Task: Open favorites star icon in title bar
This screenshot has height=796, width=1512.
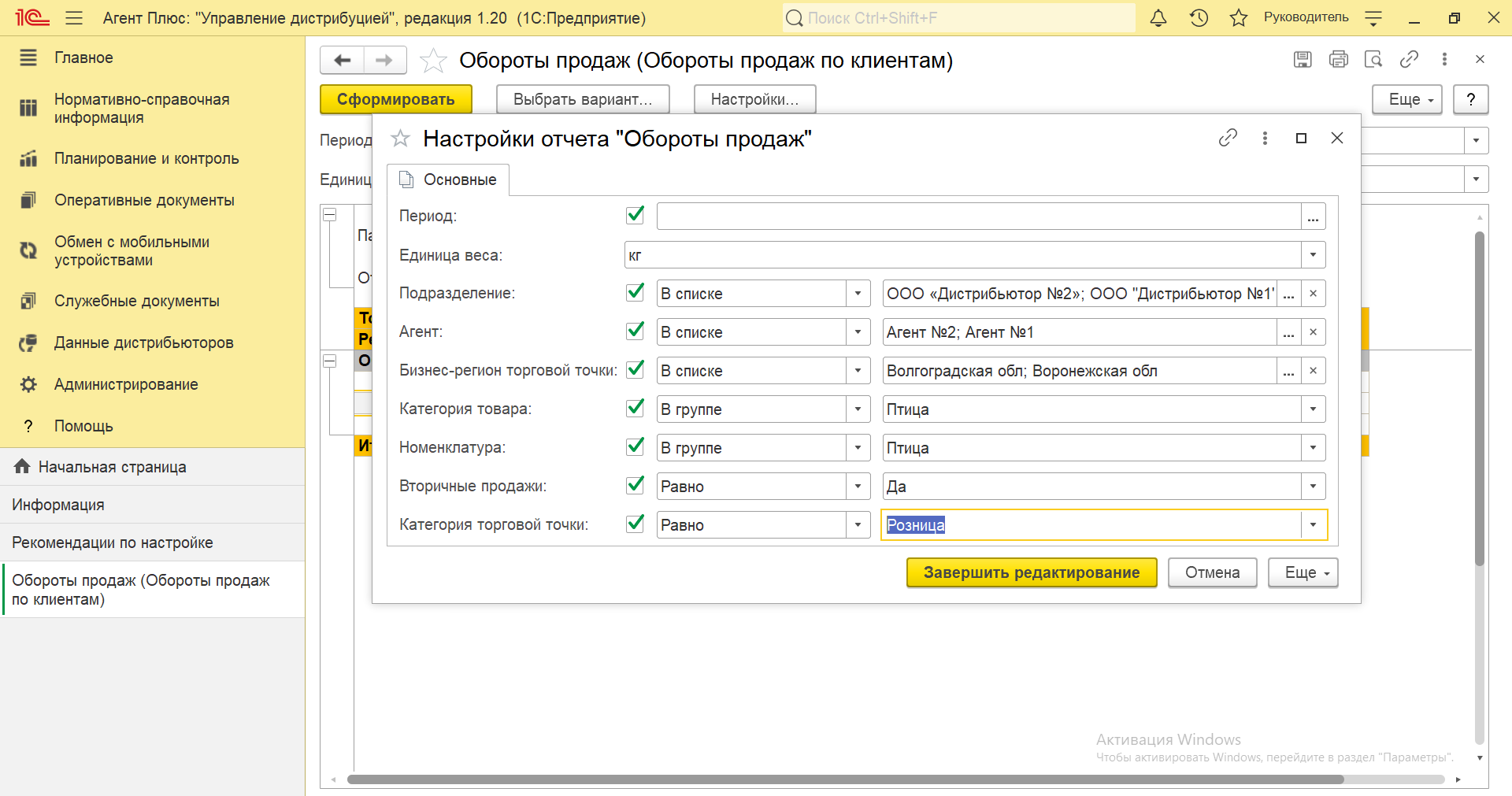Action: point(1239,17)
